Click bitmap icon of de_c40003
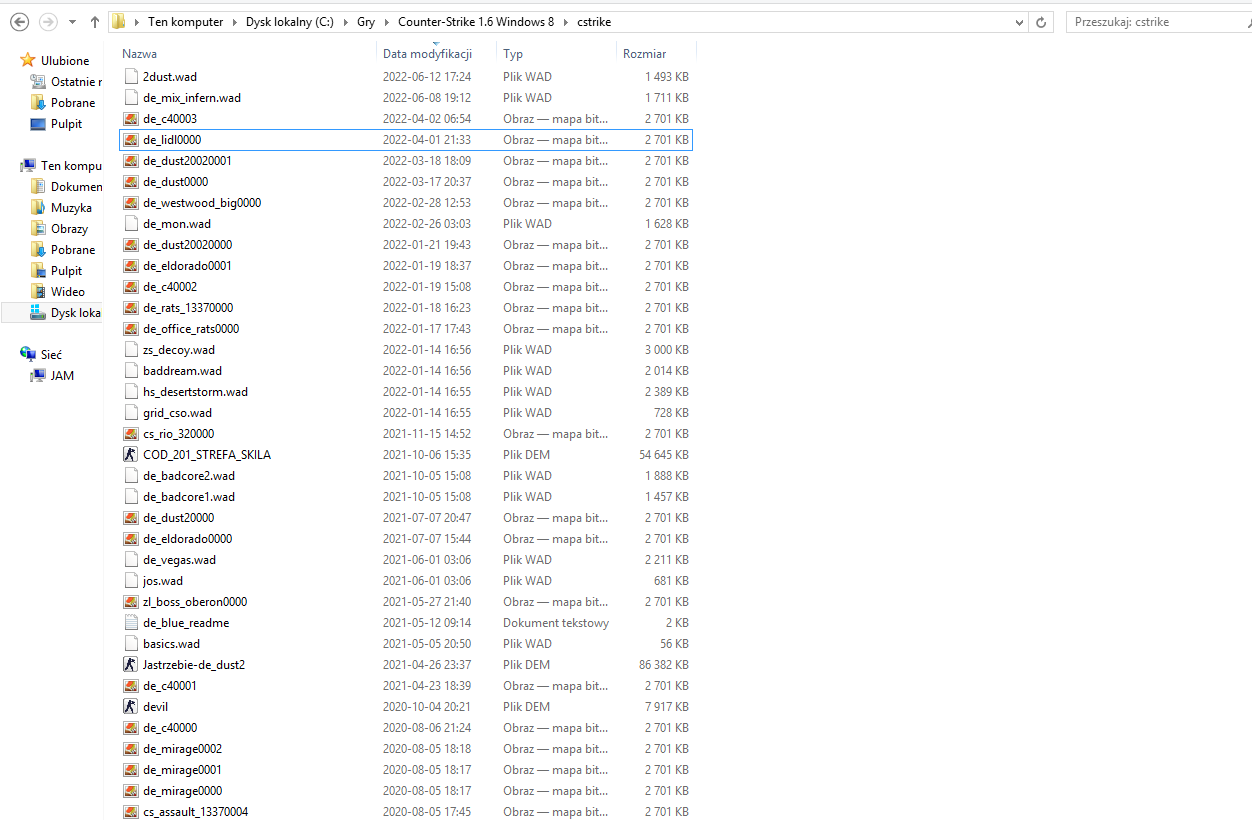Screen dimensions: 1252x820 [130, 119]
